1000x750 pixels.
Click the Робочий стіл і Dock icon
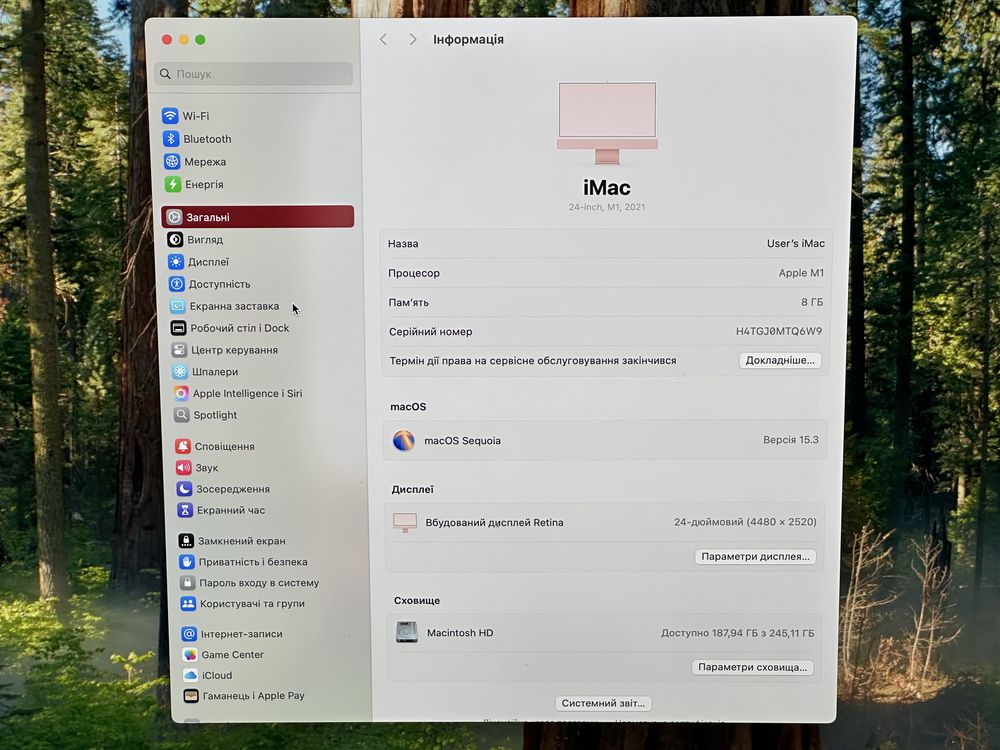(179, 328)
